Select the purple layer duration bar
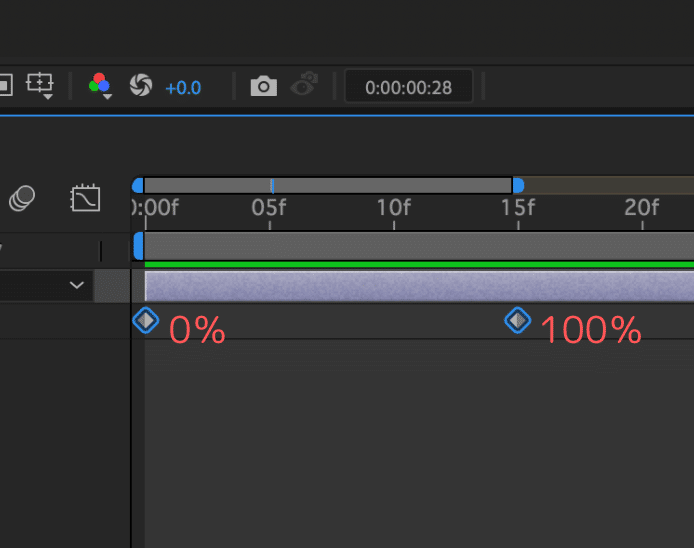Viewport: 694px width, 548px height. [420, 286]
